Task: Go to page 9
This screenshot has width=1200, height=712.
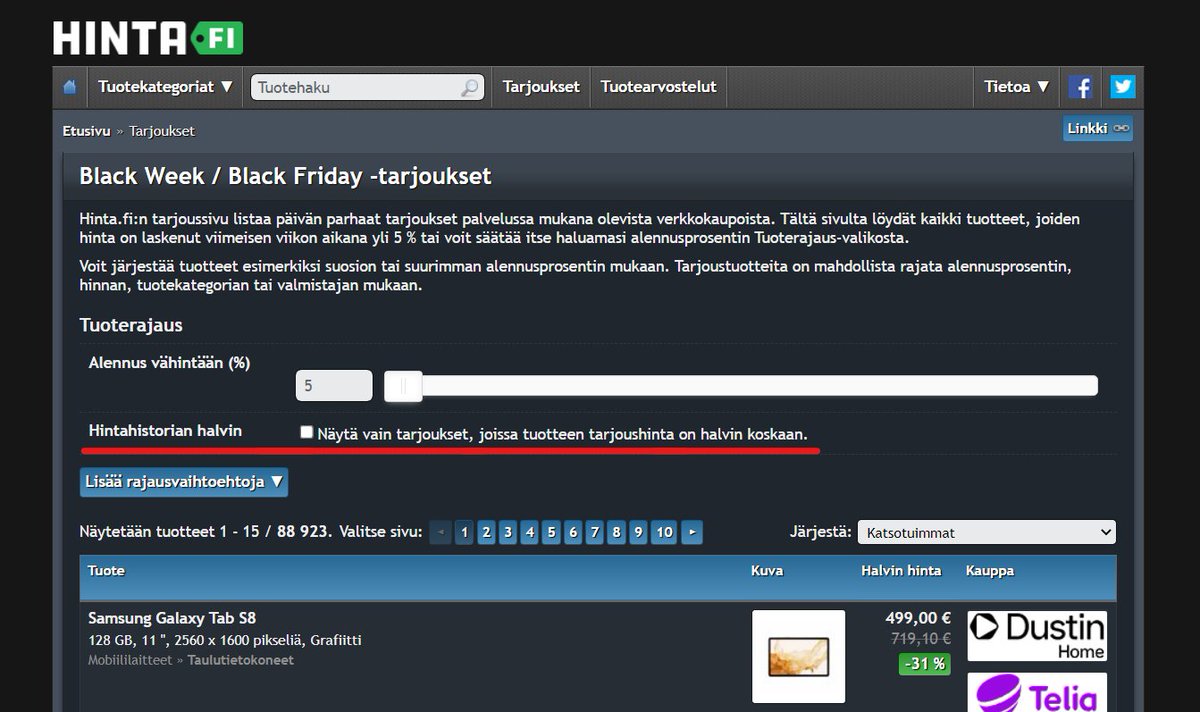Action: coord(639,532)
